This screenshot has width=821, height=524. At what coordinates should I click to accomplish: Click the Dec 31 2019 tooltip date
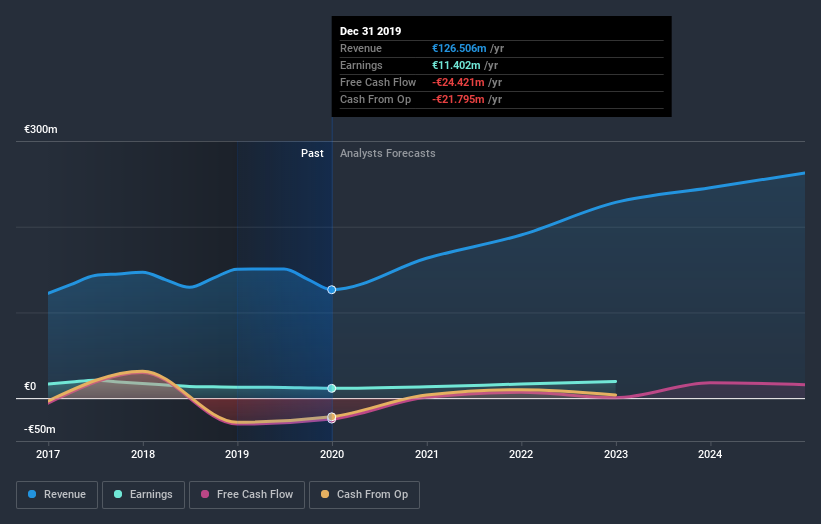pos(370,31)
